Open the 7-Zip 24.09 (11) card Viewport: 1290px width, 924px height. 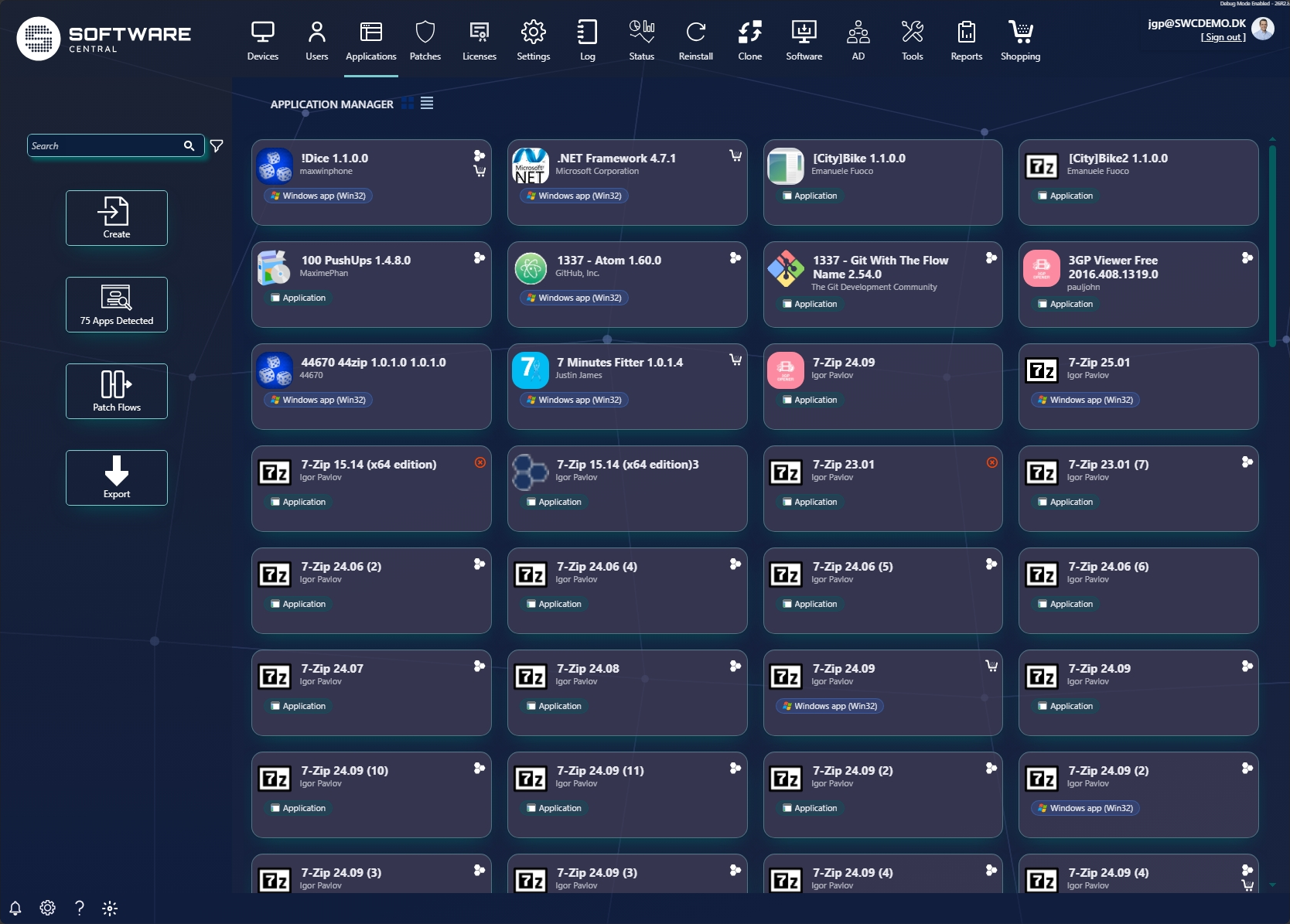pyautogui.click(x=627, y=795)
